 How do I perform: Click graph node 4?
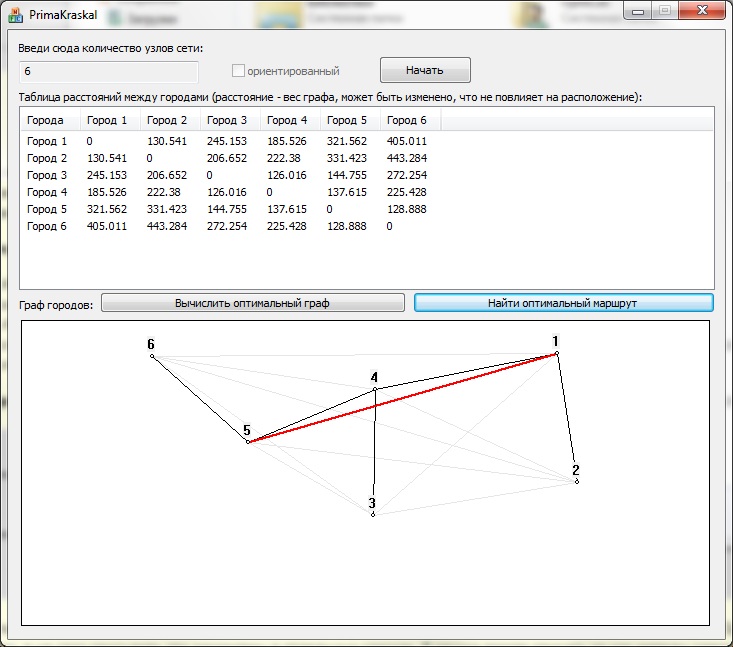pyautogui.click(x=375, y=388)
